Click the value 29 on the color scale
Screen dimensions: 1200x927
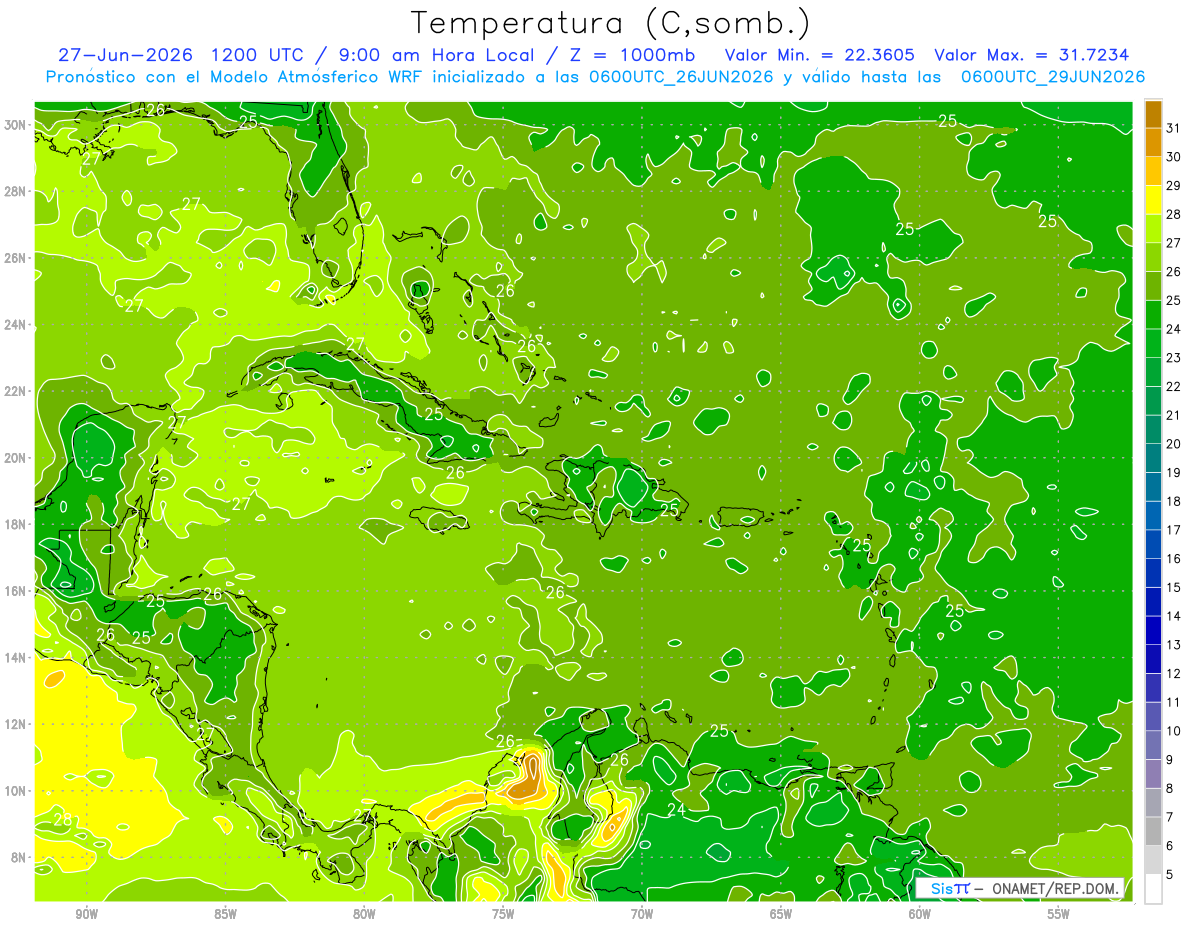click(x=1173, y=185)
